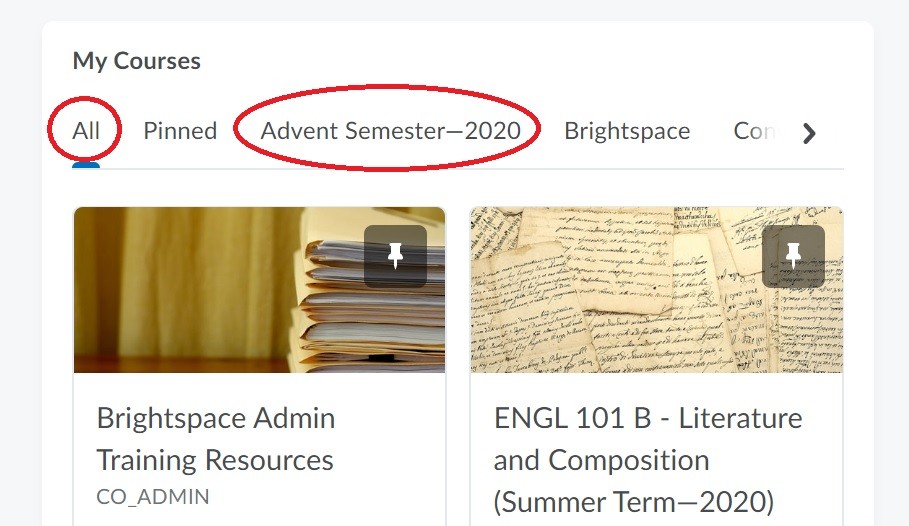Click the CO_ADMIN course code text
The width and height of the screenshot is (909, 526).
(x=152, y=497)
